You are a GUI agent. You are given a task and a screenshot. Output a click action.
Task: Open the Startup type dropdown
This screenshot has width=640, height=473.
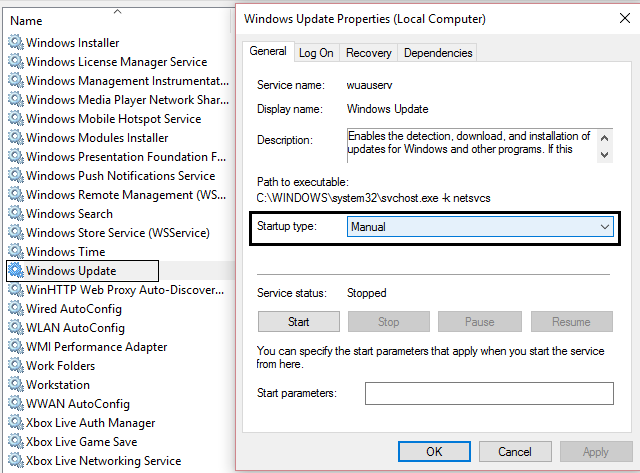click(480, 227)
